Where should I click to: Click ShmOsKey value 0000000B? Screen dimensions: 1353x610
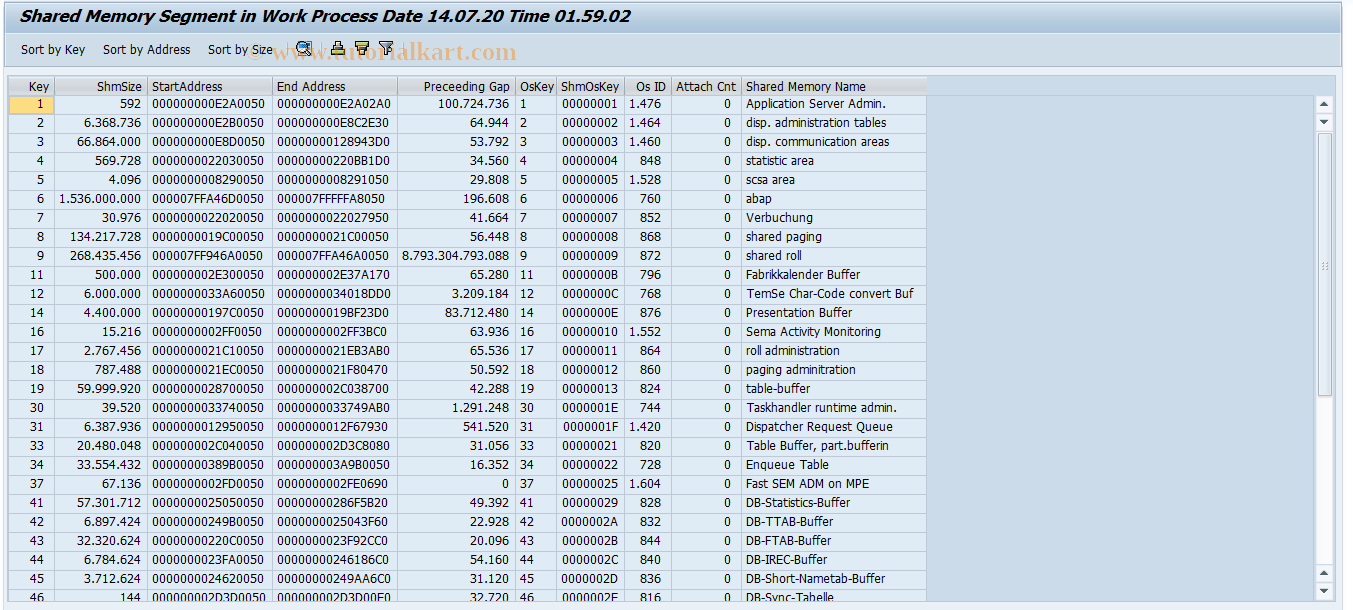point(591,275)
